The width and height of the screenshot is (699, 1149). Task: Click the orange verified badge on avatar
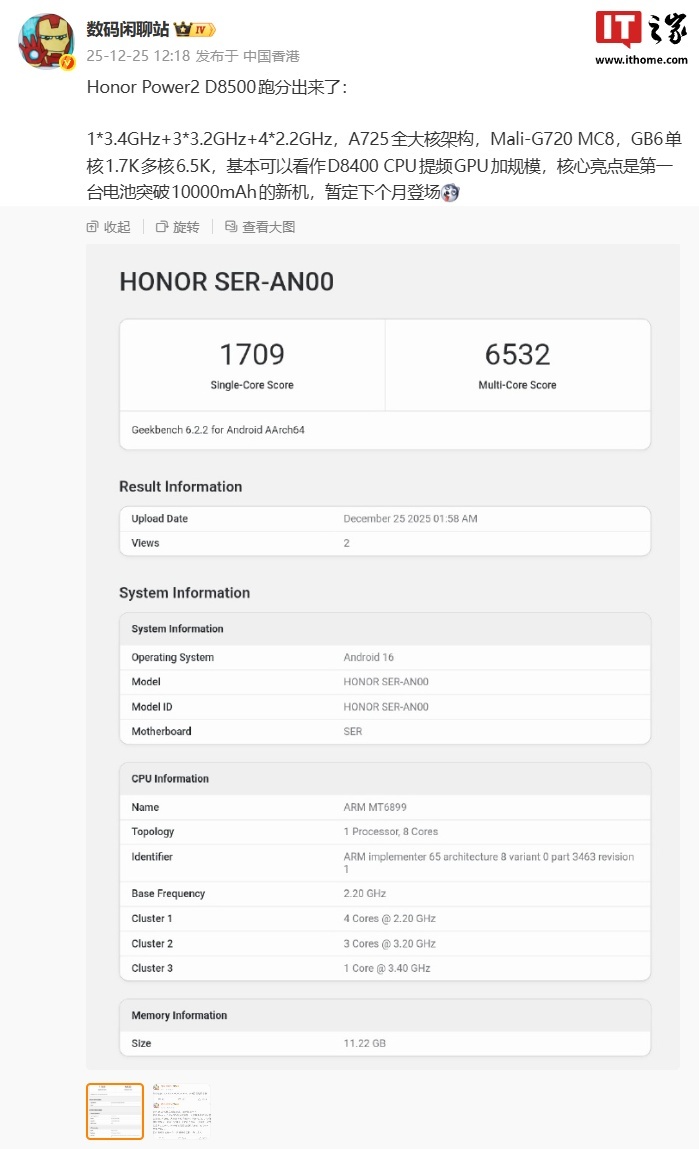[68, 63]
